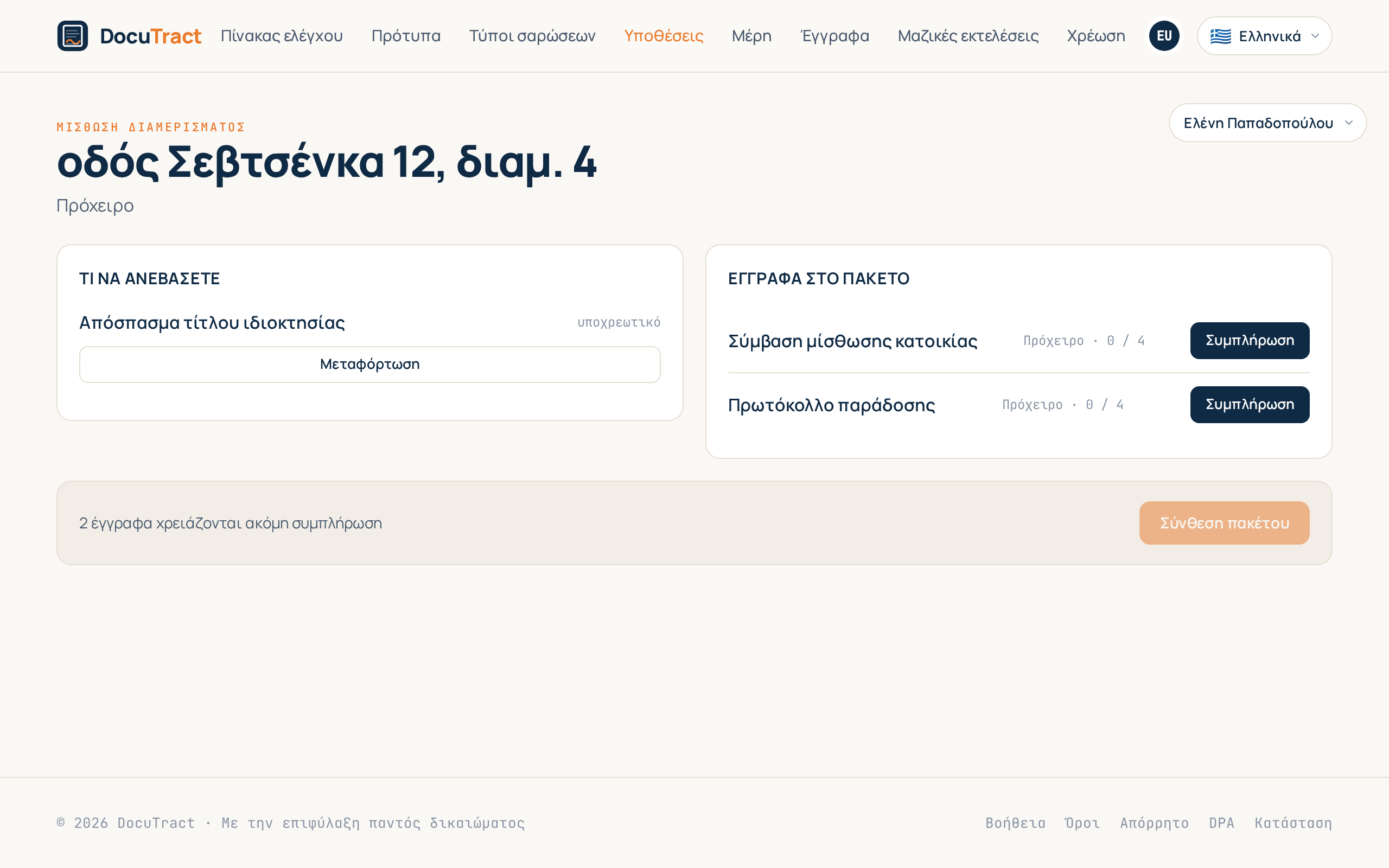This screenshot has width=1389, height=868.
Task: Click the Σύνθεση πακέτου button
Action: pos(1224,523)
